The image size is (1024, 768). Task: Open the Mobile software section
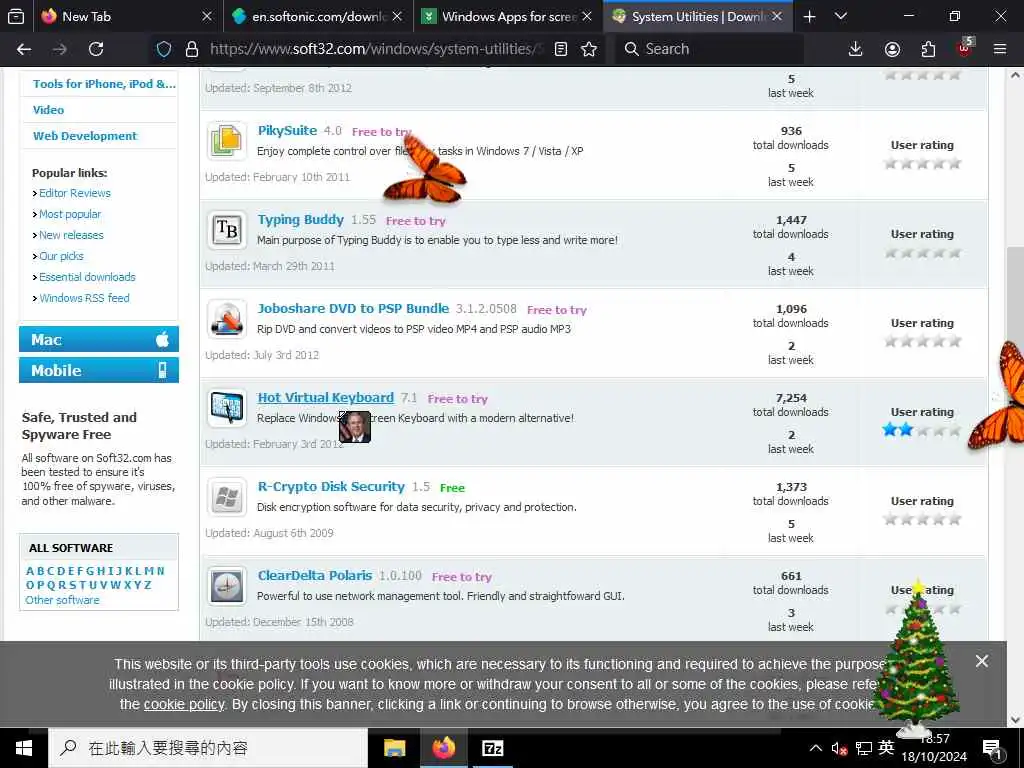[99, 370]
